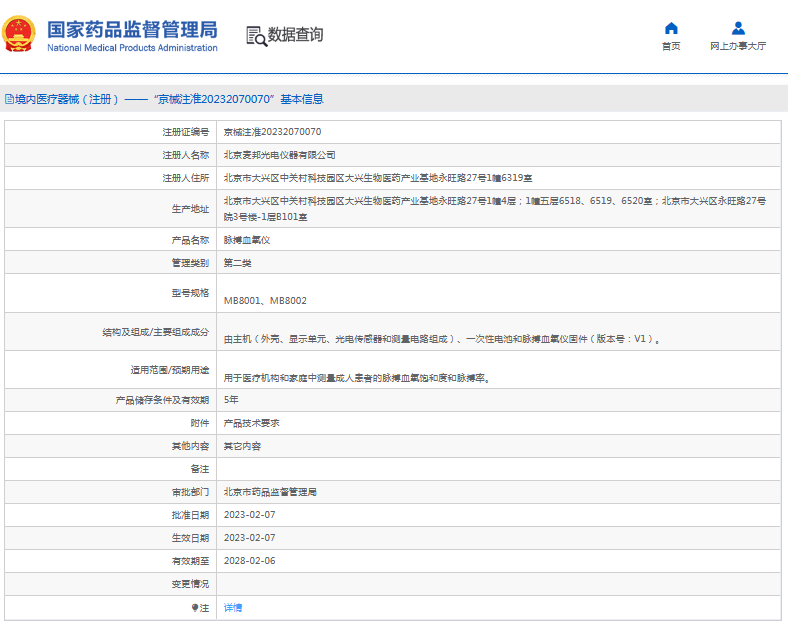The width and height of the screenshot is (788, 628).
Task: Click the 注册证编号 label
Action: tap(185, 132)
